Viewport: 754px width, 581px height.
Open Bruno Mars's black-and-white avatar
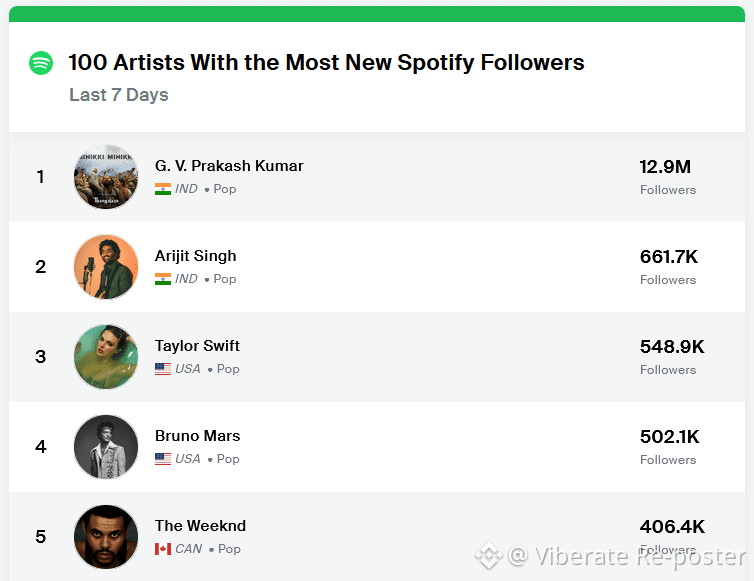tap(106, 447)
